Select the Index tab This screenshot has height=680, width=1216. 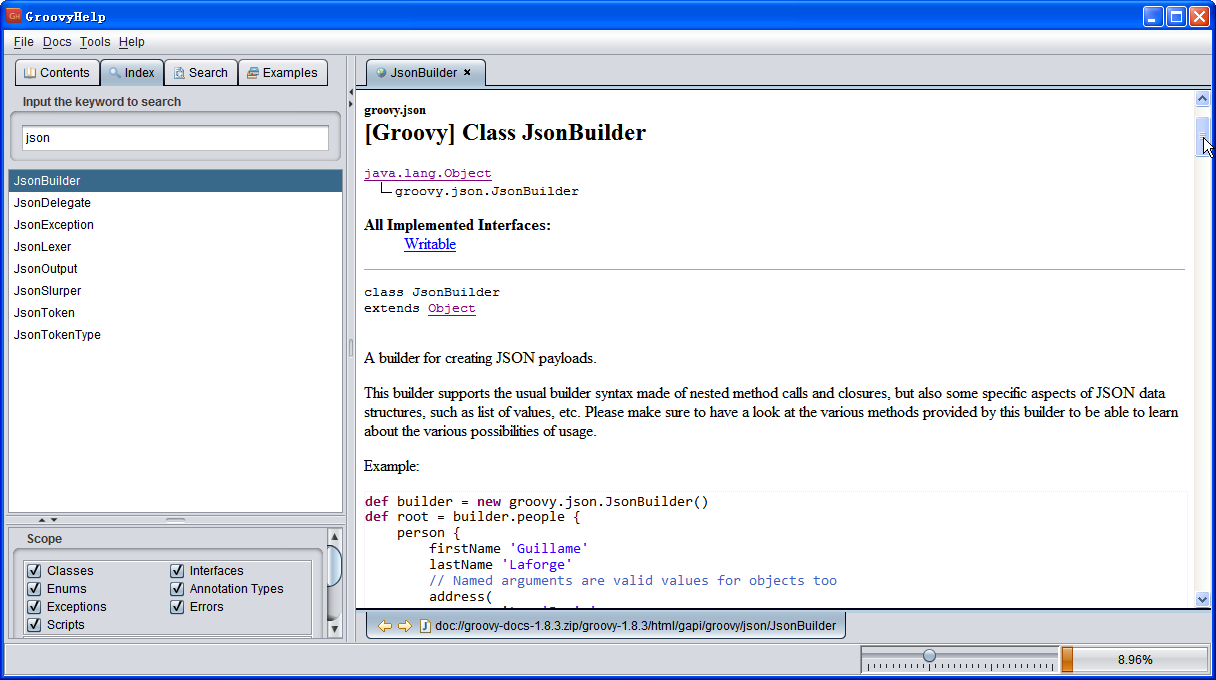click(132, 73)
